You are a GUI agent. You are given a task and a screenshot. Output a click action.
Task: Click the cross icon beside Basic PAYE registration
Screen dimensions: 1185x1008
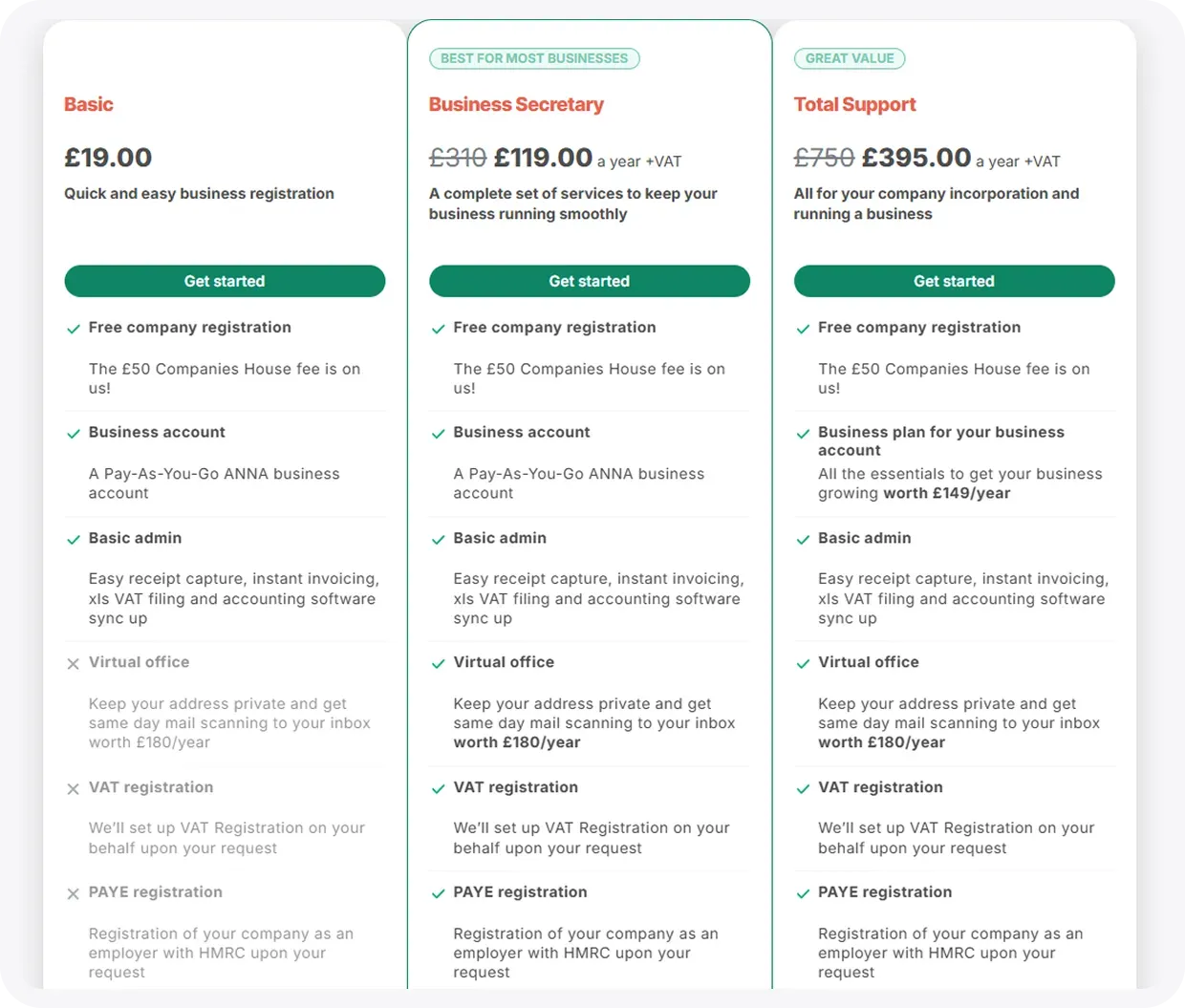[73, 893]
